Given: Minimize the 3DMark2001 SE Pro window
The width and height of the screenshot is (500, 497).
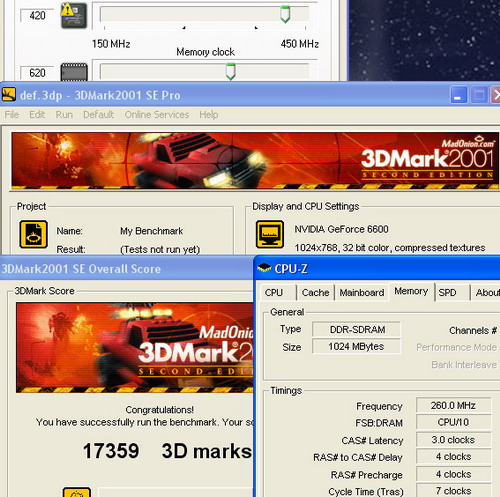Looking at the screenshot, I should pos(458,95).
